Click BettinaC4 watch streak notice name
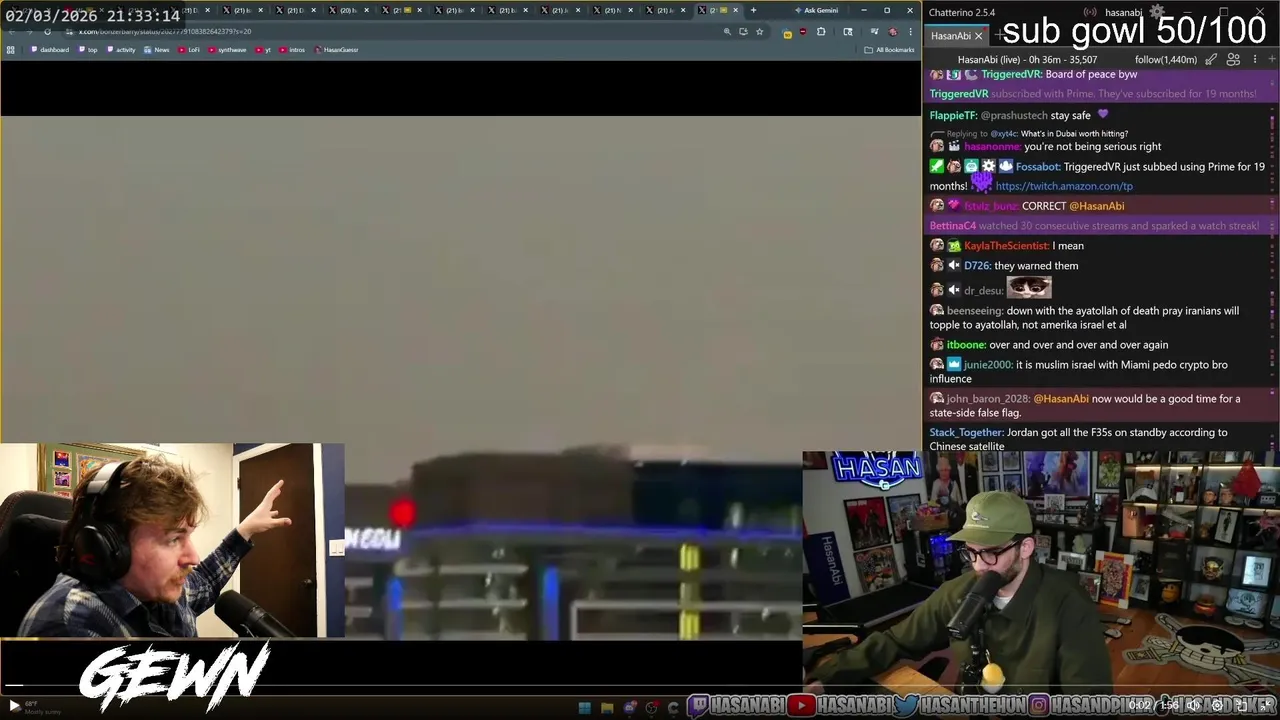The height and width of the screenshot is (720, 1280). pos(953,226)
